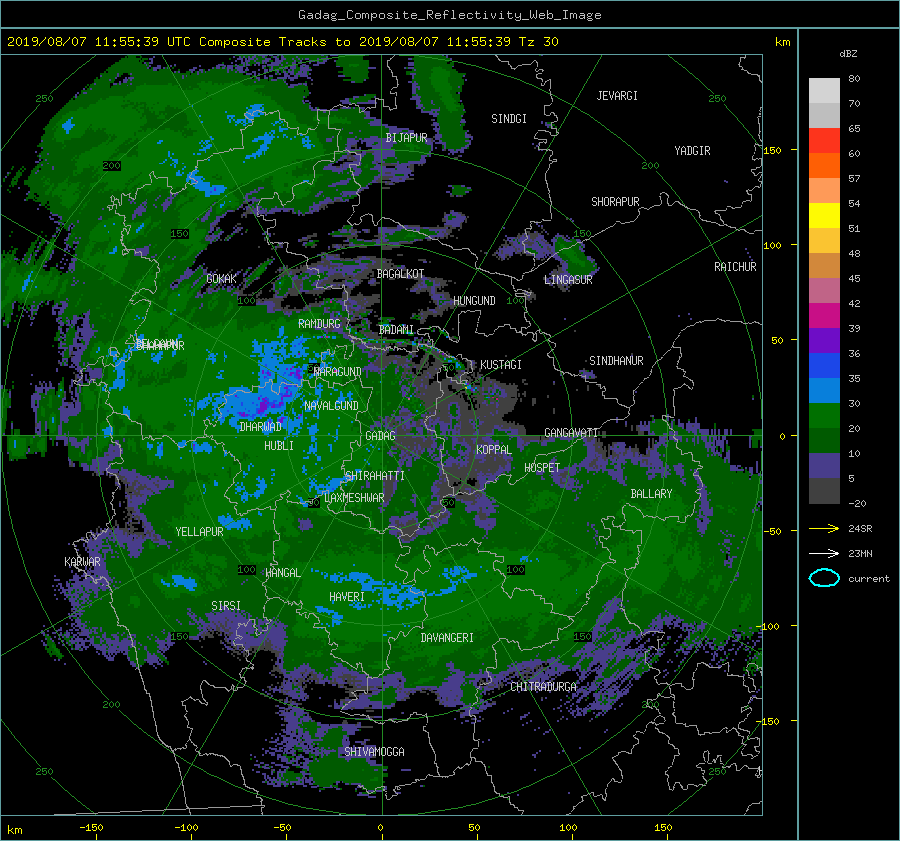Screen dimensions: 900x841
Task: Pick the yellow 51-54 dBZ swatch
Action: 824,216
